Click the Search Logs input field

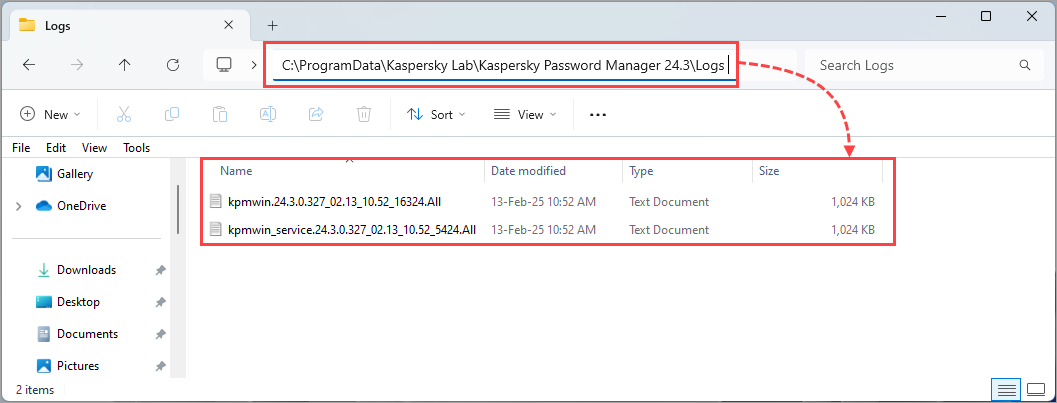910,65
